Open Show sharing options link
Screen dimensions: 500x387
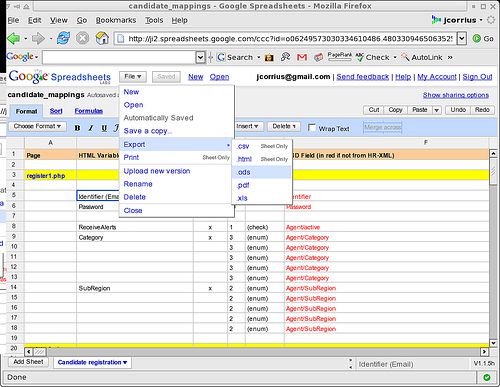(x=456, y=95)
